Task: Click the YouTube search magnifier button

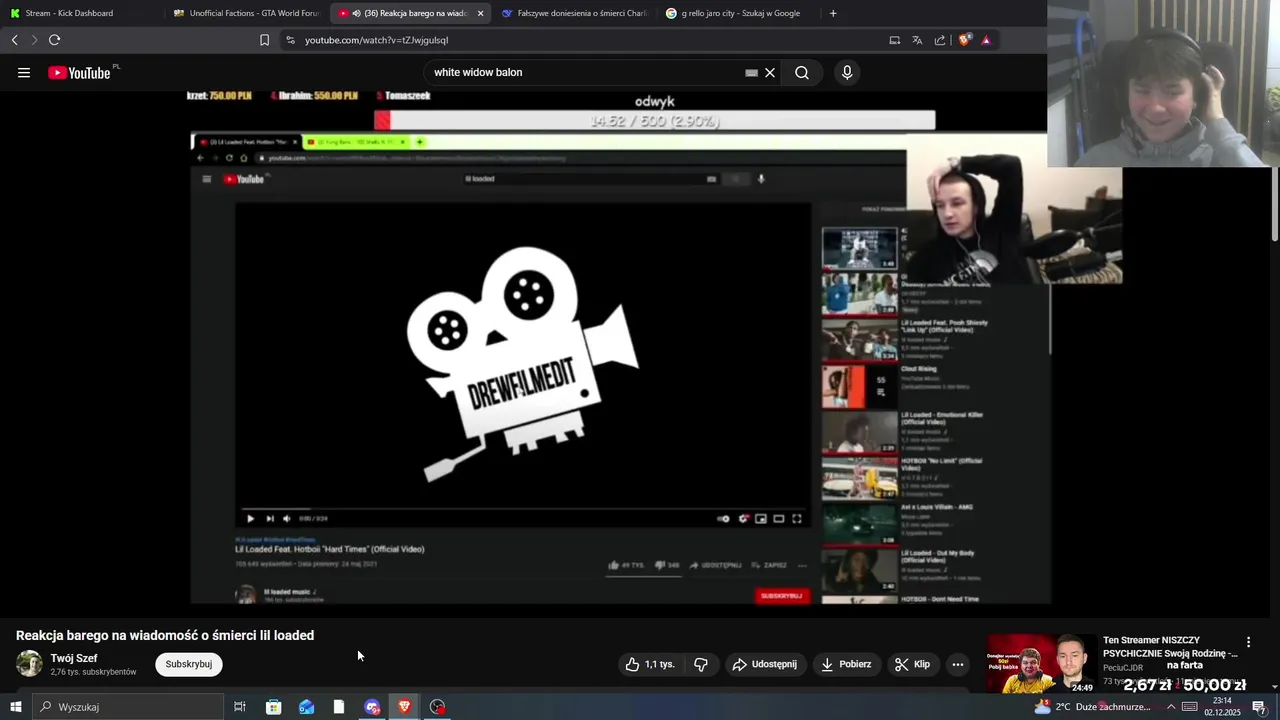Action: [802, 73]
